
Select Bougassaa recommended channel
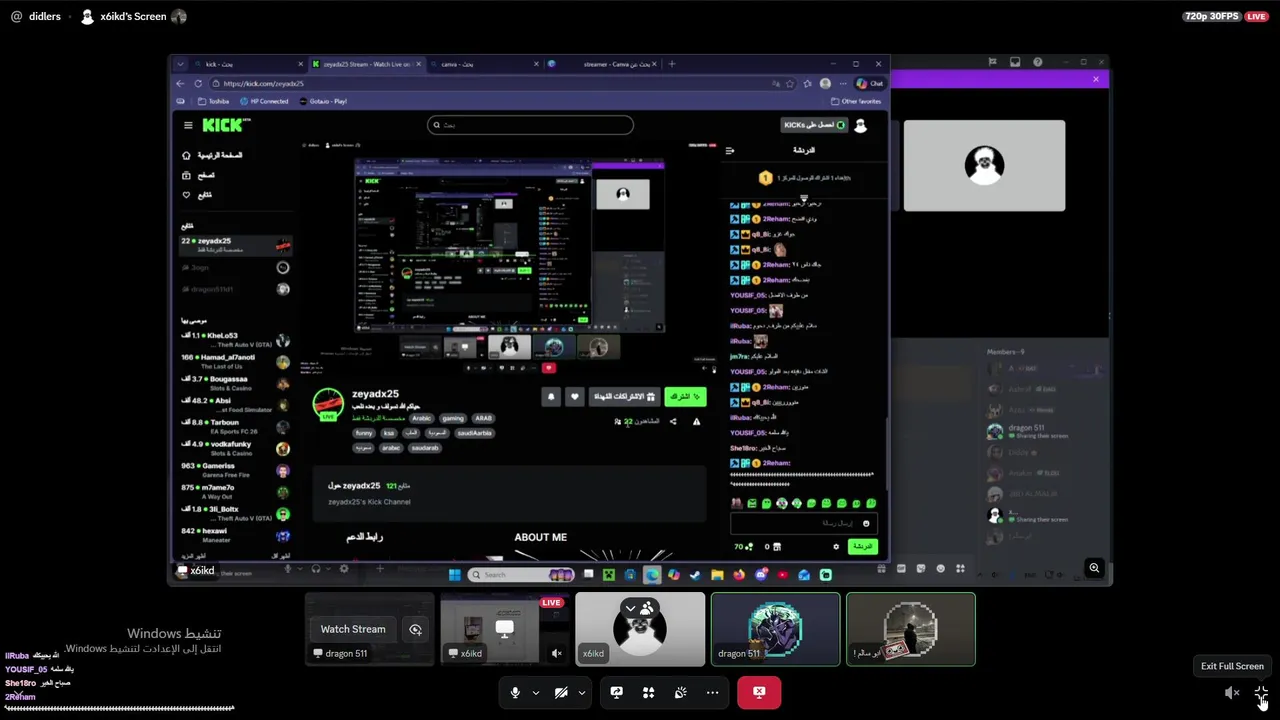click(x=236, y=383)
